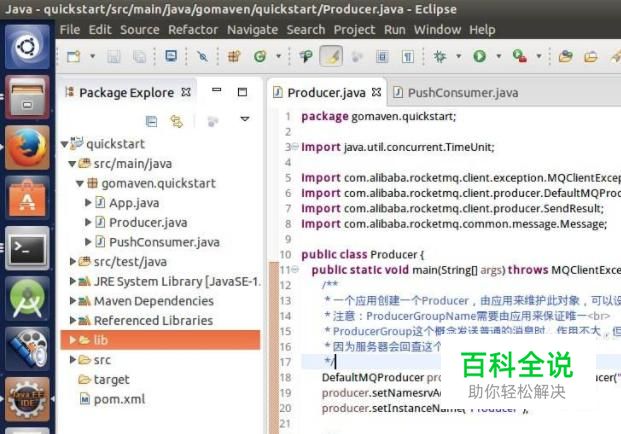Collapse the gomaven.quickstart package

(x=80, y=183)
